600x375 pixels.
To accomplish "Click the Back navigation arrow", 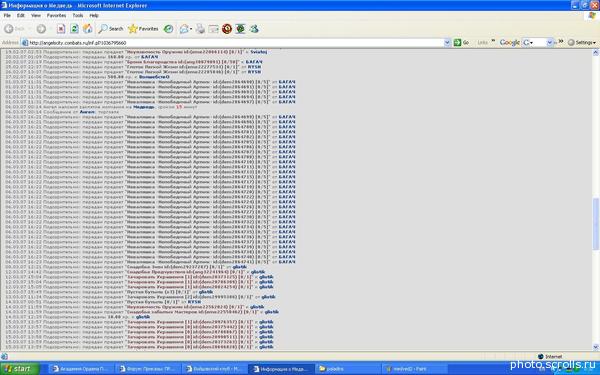I will point(9,29).
